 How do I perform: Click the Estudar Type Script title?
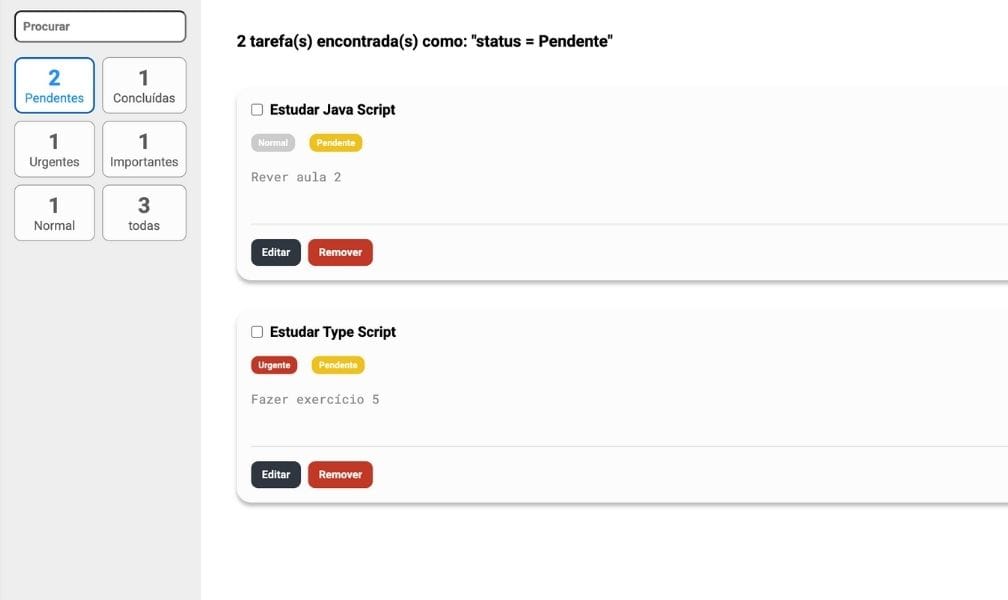pos(333,332)
